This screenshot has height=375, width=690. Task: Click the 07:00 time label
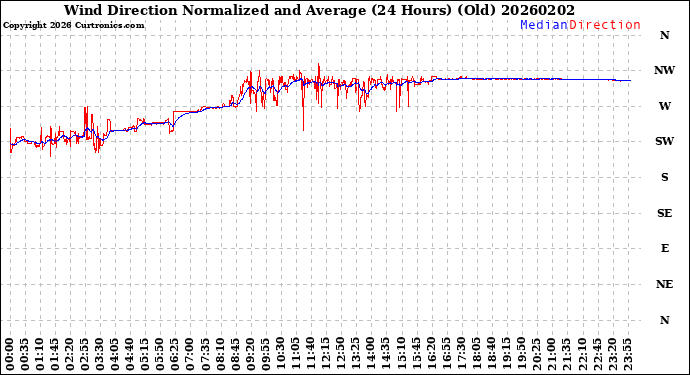click(x=190, y=355)
